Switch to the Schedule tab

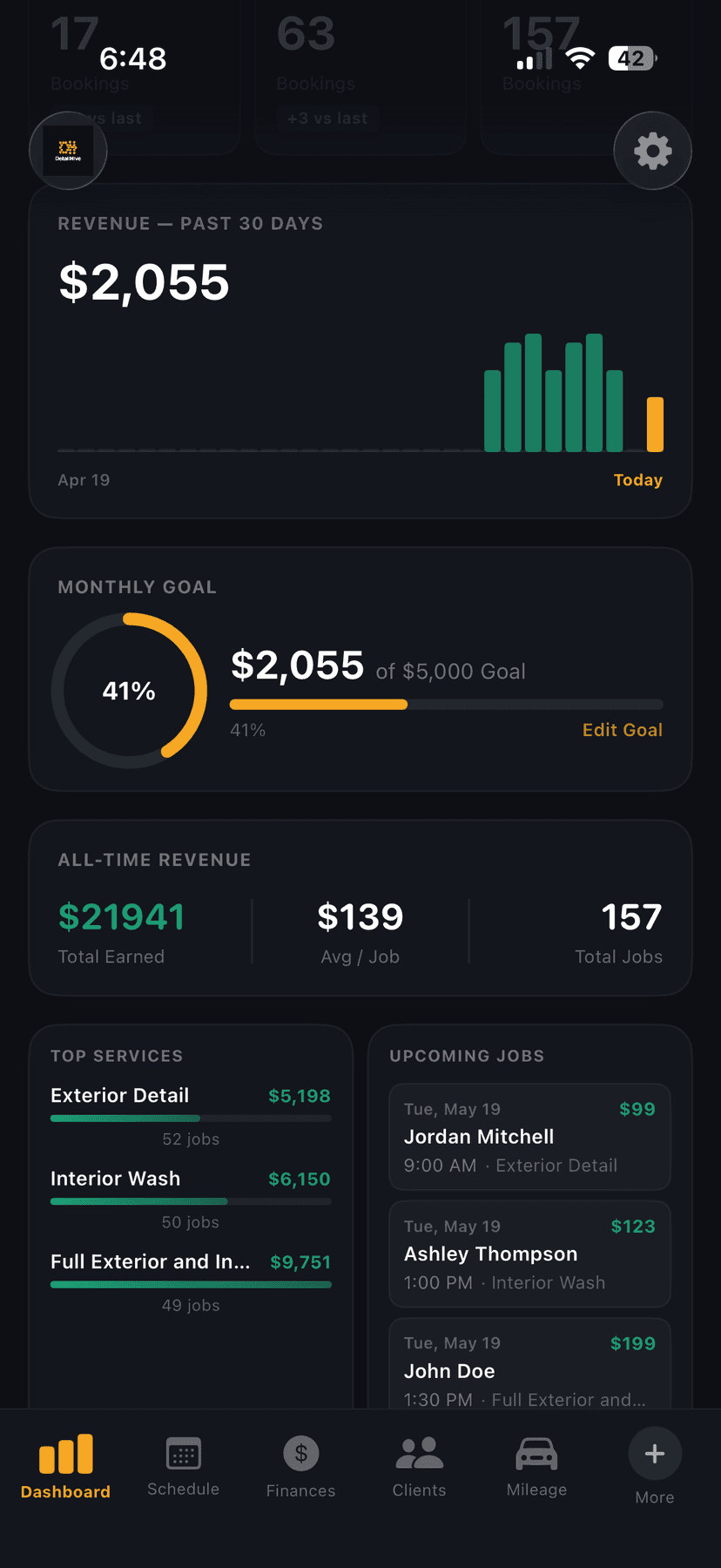183,1467
